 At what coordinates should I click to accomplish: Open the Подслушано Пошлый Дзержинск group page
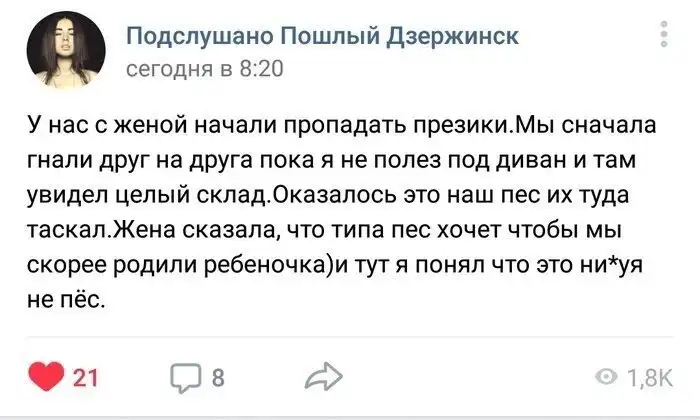pos(324,38)
